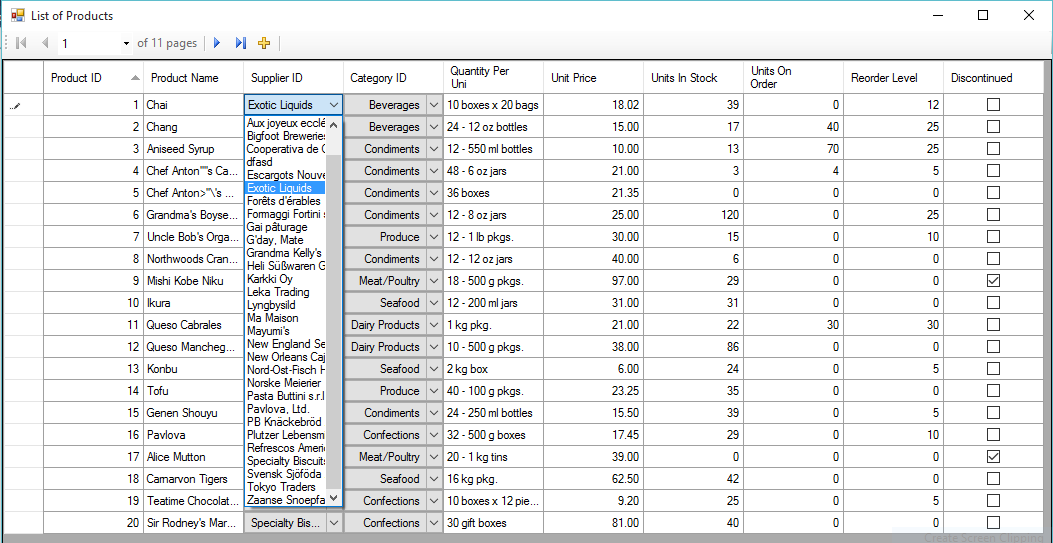Sort by Supplier ID column header
1053x543 pixels.
(x=293, y=78)
